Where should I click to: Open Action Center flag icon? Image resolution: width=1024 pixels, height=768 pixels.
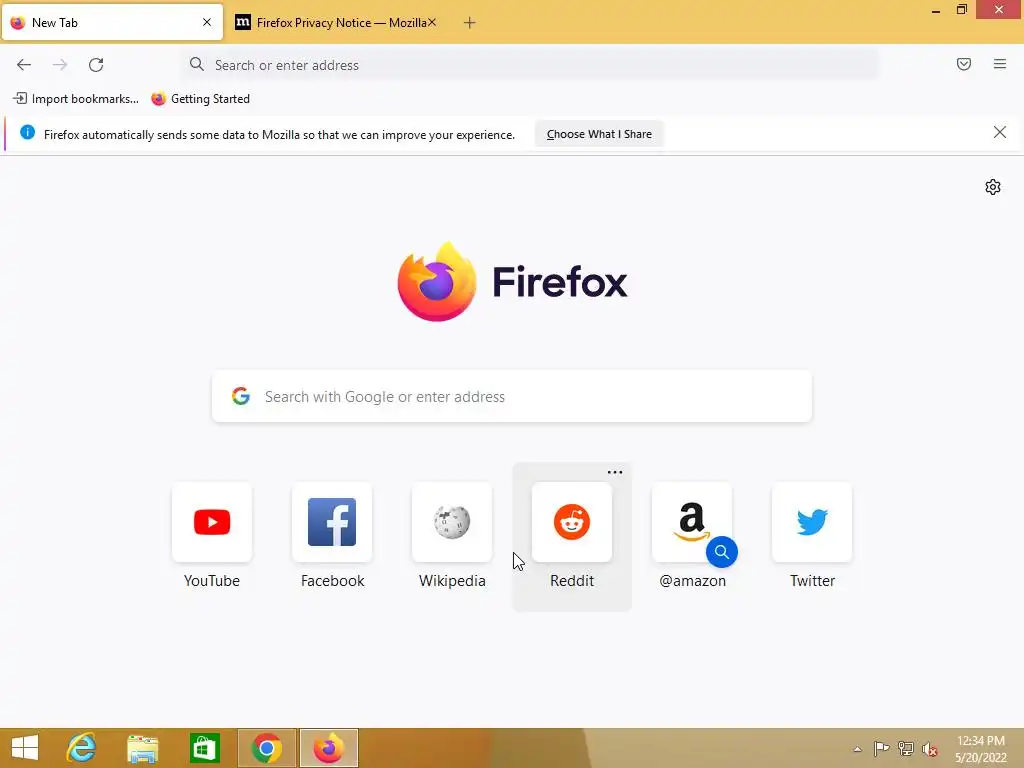click(x=881, y=749)
